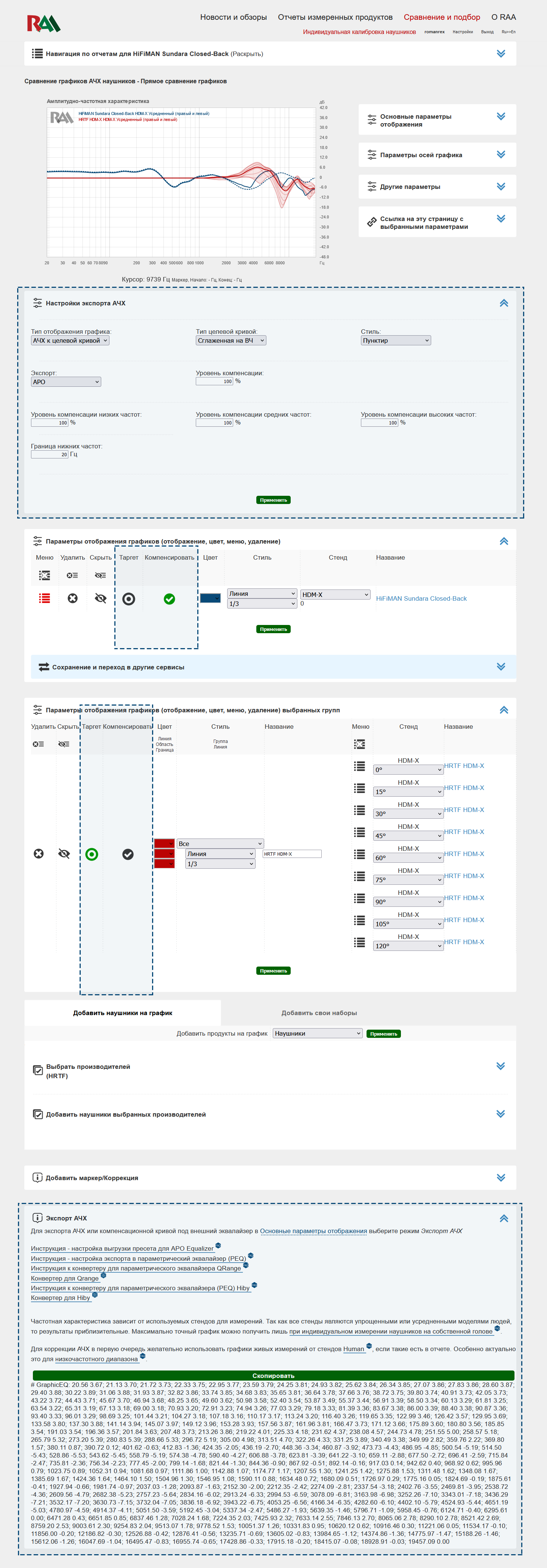Open menu icon for the 105° HRTF row
The image size is (547, 1568).
(359, 920)
